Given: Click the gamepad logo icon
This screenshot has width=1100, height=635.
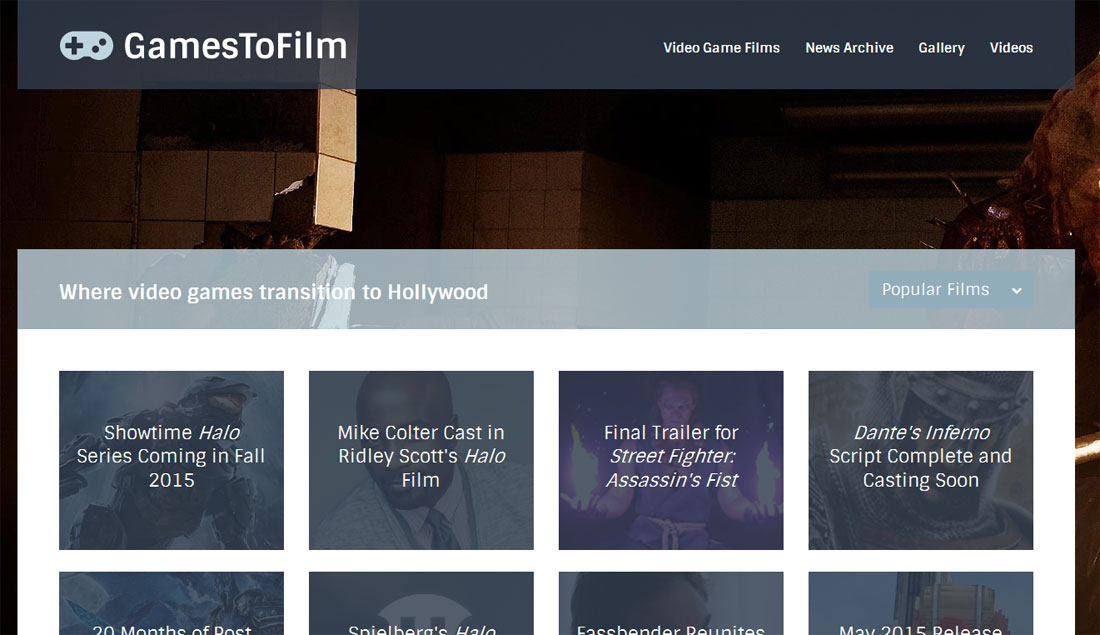Looking at the screenshot, I should pos(86,46).
